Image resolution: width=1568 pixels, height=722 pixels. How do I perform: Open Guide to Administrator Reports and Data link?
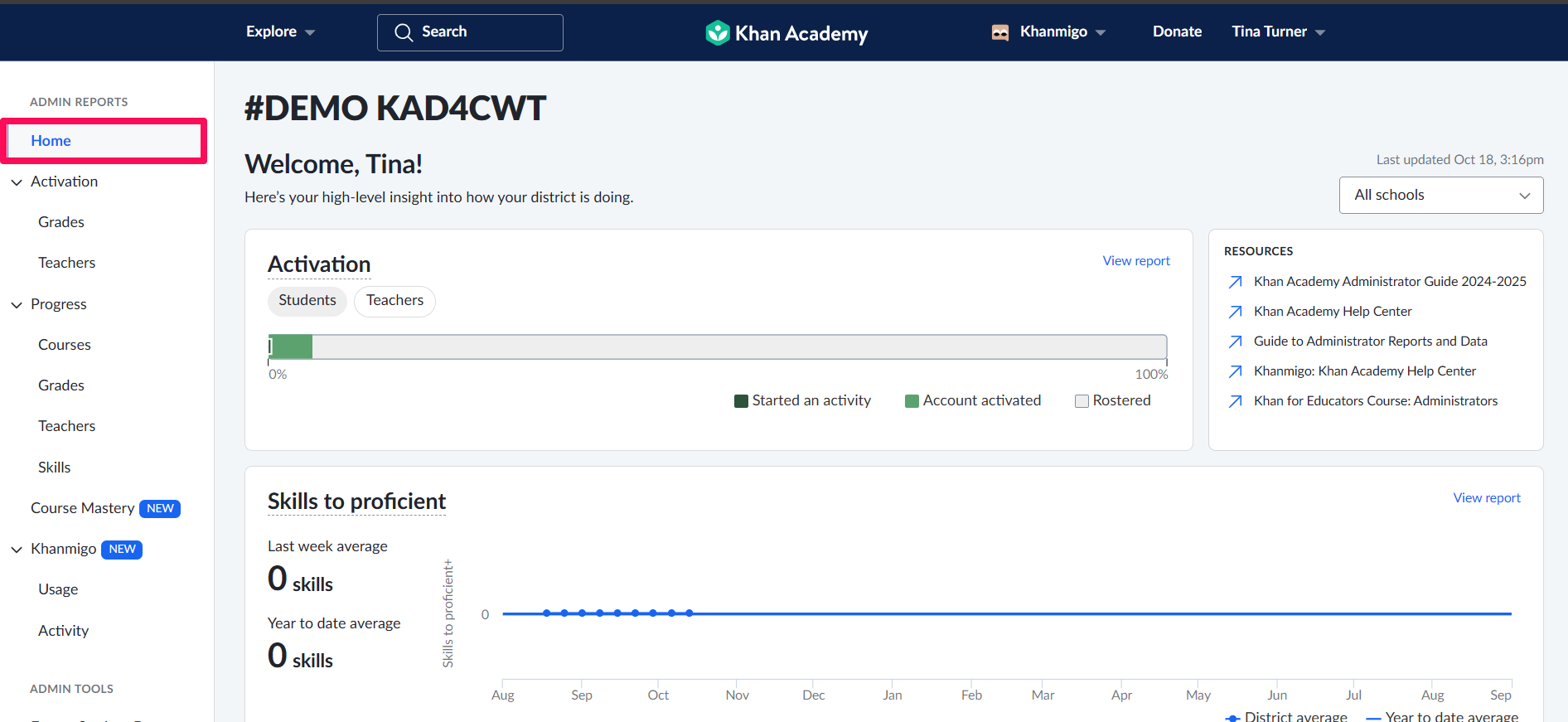tap(1370, 342)
